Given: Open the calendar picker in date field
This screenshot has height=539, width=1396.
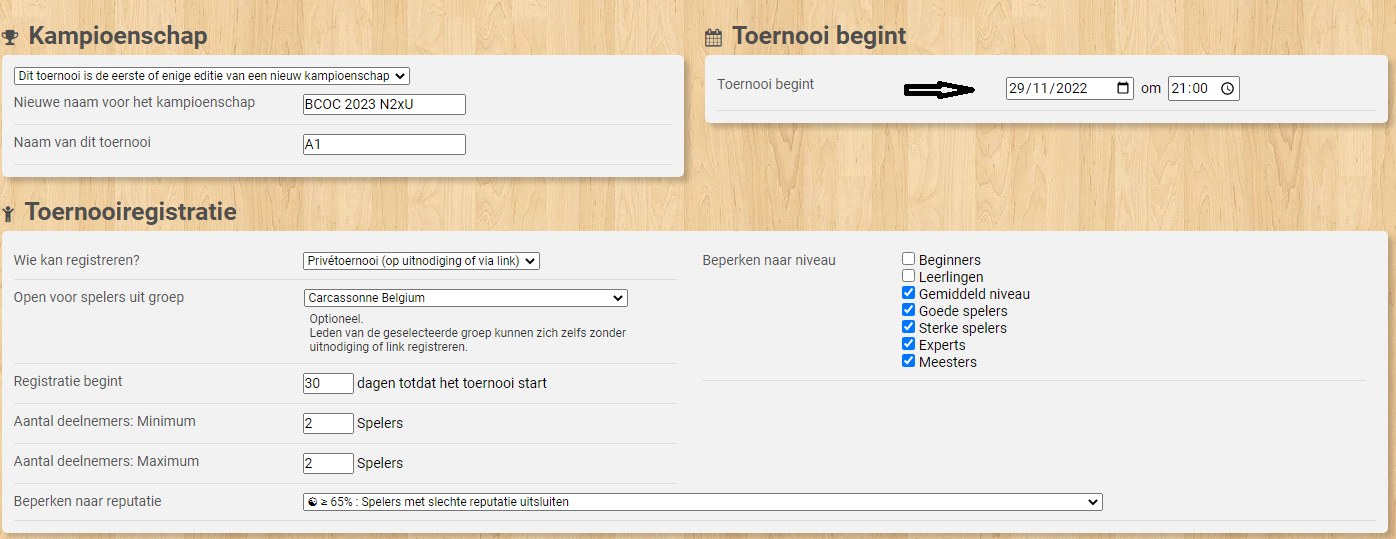Looking at the screenshot, I should coord(1123,88).
